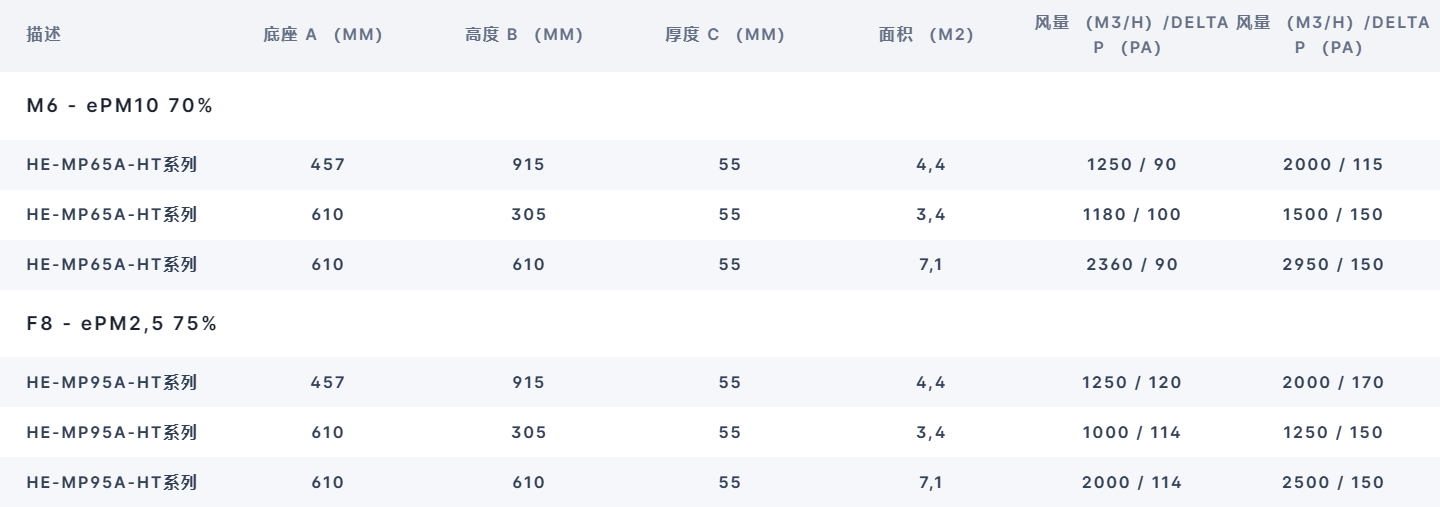Select the 2950 / 150 airflow cell
Screen dimensions: 1440x507
pyautogui.click(x=1333, y=265)
